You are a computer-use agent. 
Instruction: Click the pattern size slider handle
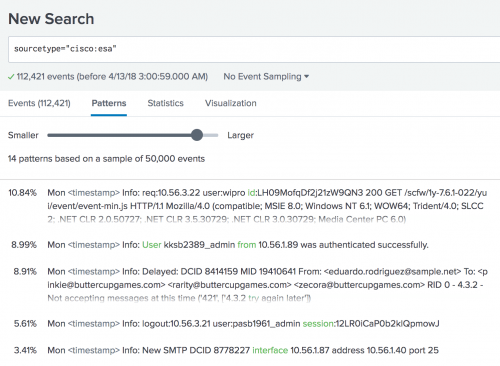(x=197, y=135)
